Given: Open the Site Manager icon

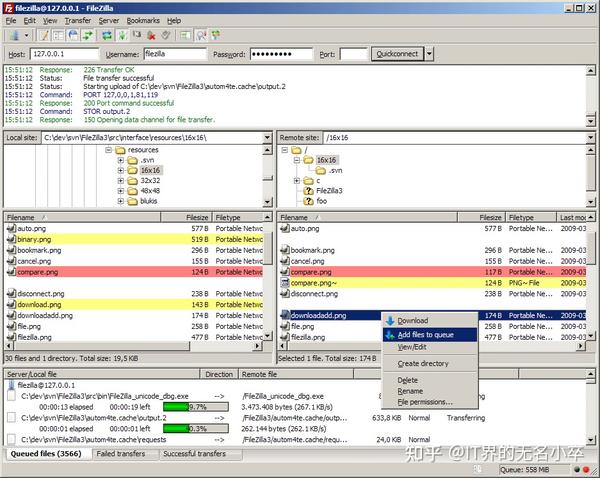Looking at the screenshot, I should click(x=15, y=36).
